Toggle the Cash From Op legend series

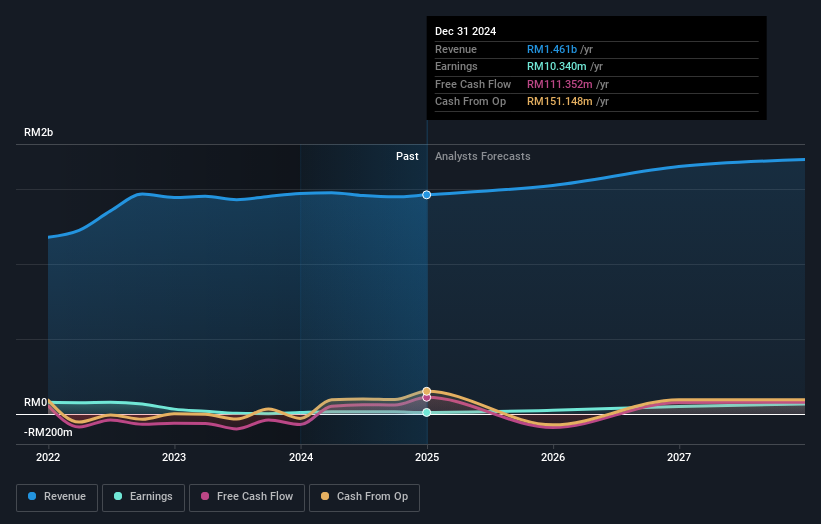pos(364,497)
